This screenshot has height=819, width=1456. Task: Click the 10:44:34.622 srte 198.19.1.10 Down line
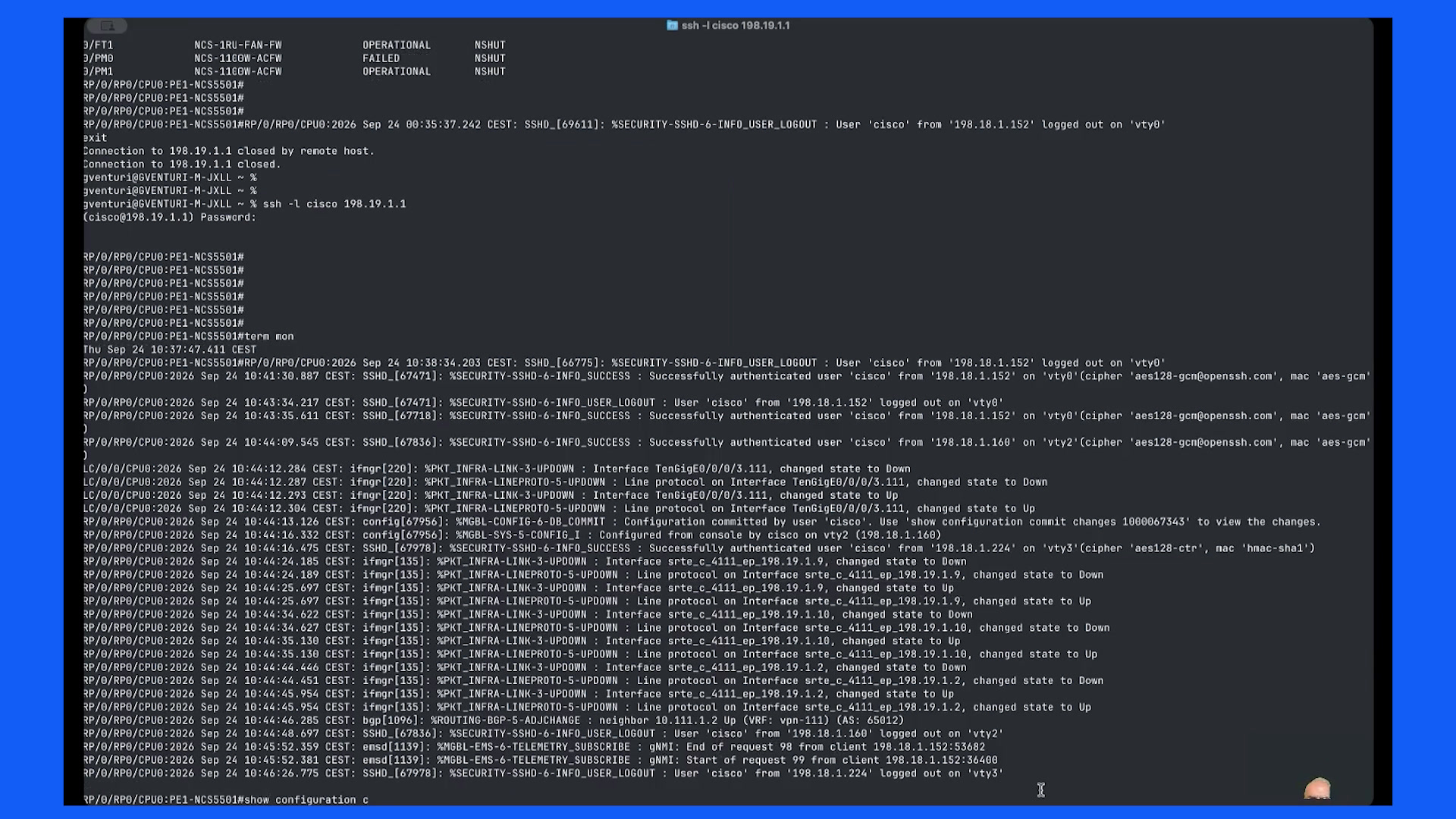coord(528,615)
